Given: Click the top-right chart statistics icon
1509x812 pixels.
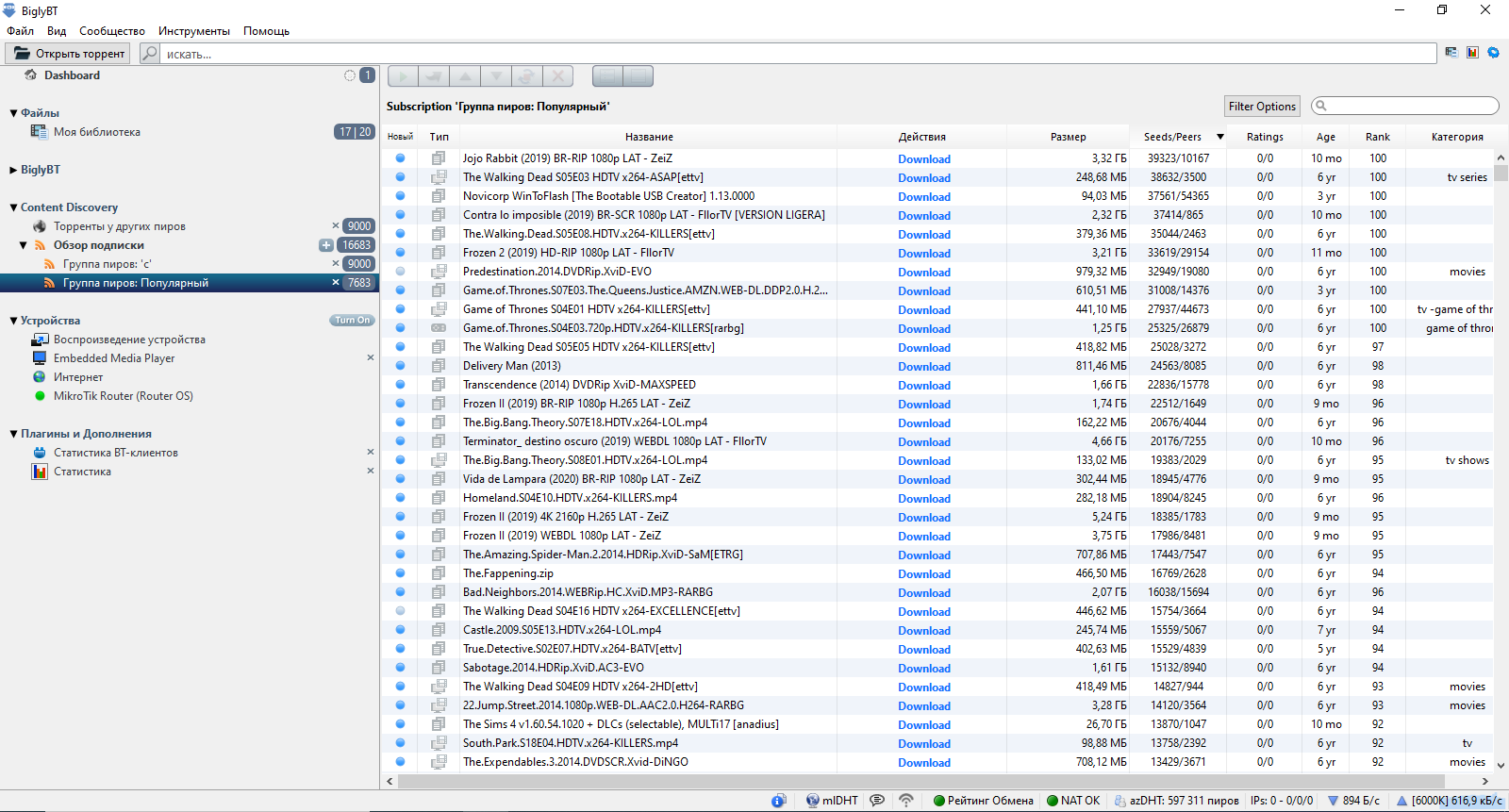Looking at the screenshot, I should point(1472,53).
